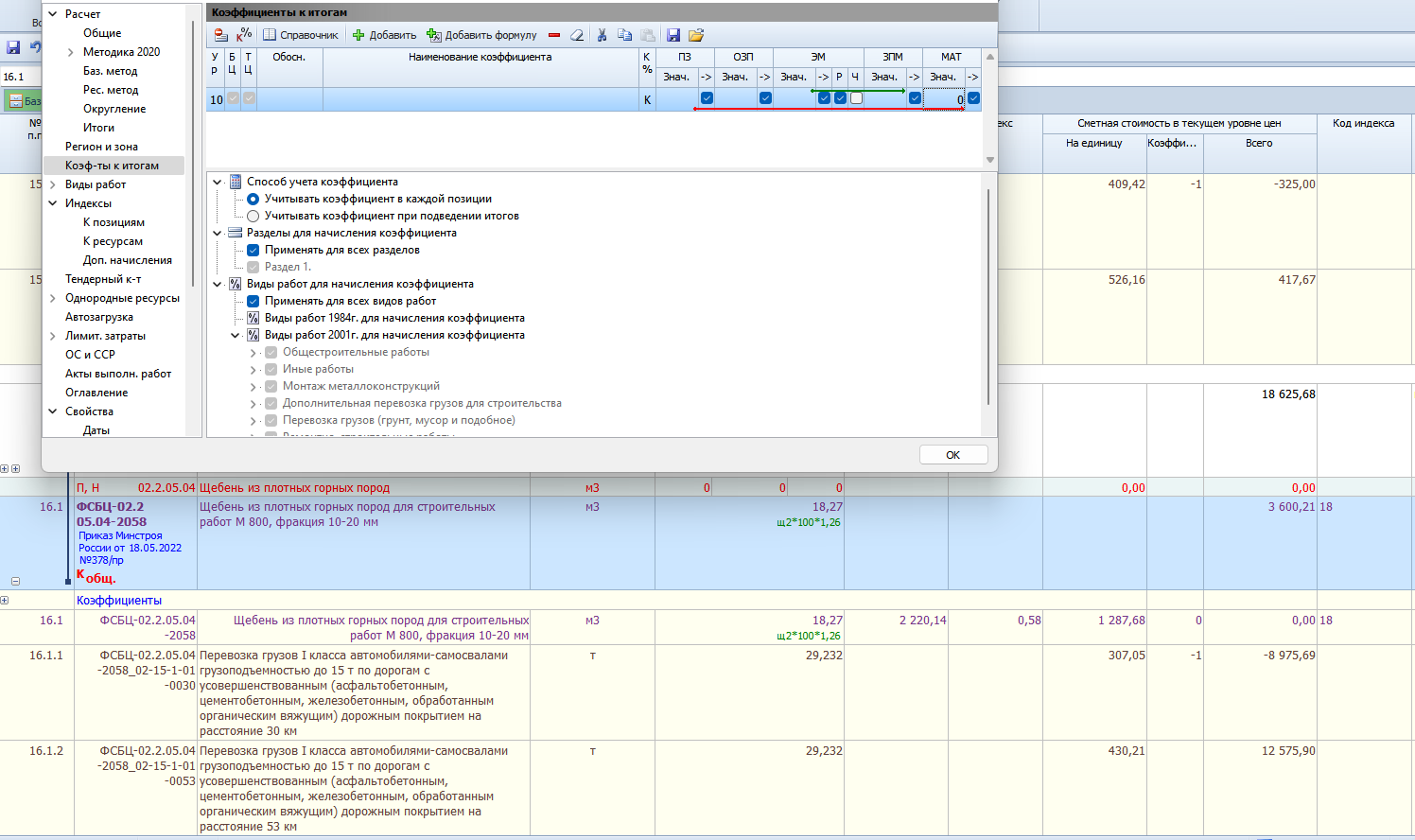Select Тендерный к-т in the sidebar
Viewport: 1415px width, 840px height.
click(103, 279)
